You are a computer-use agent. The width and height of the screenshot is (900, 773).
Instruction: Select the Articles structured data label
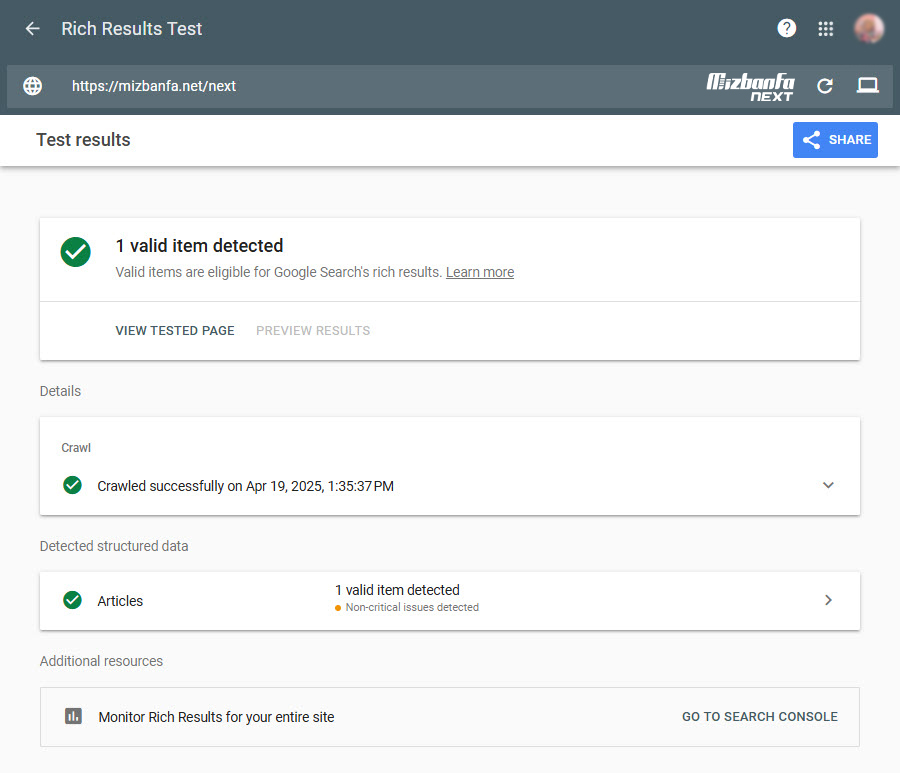pyautogui.click(x=120, y=601)
